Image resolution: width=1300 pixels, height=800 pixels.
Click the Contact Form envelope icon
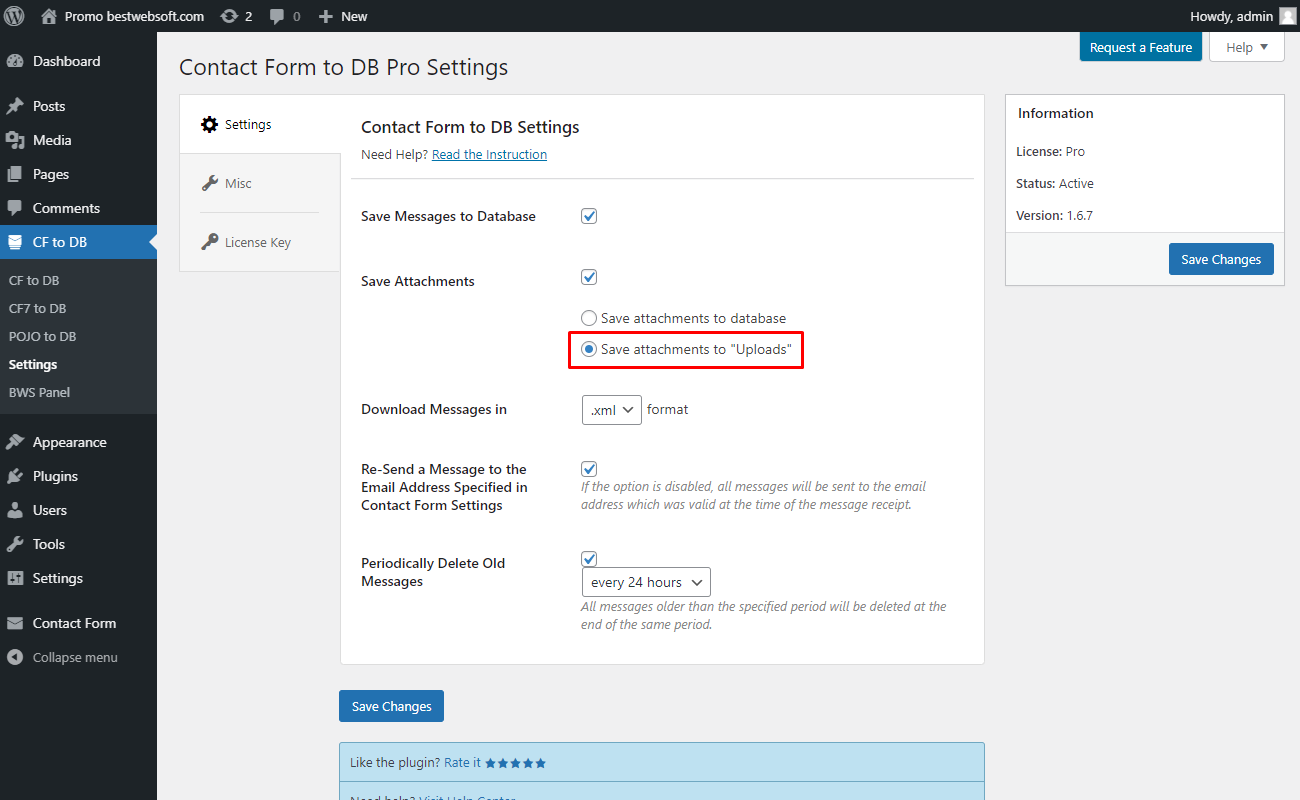click(15, 623)
